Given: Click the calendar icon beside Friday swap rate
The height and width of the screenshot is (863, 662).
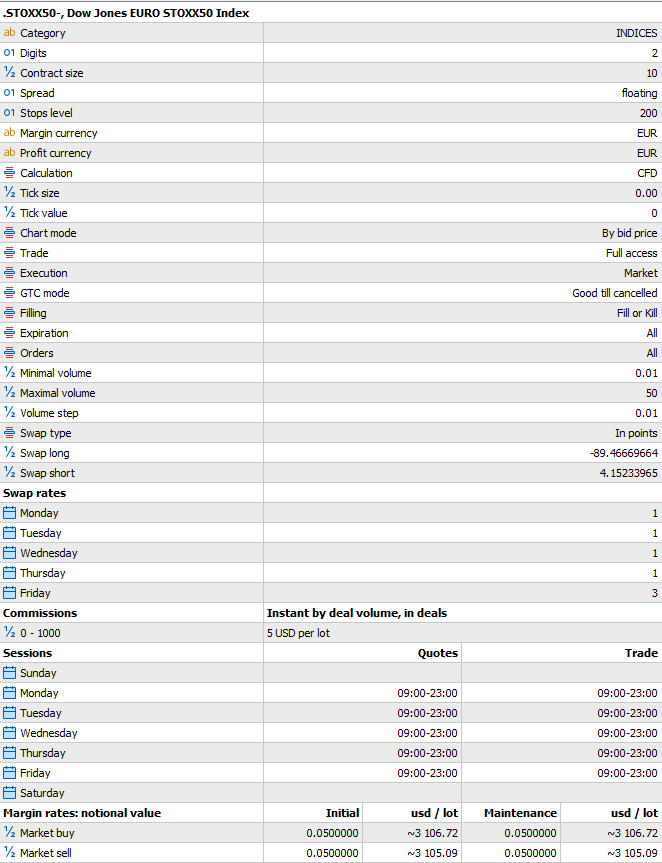Looking at the screenshot, I should (x=9, y=593).
